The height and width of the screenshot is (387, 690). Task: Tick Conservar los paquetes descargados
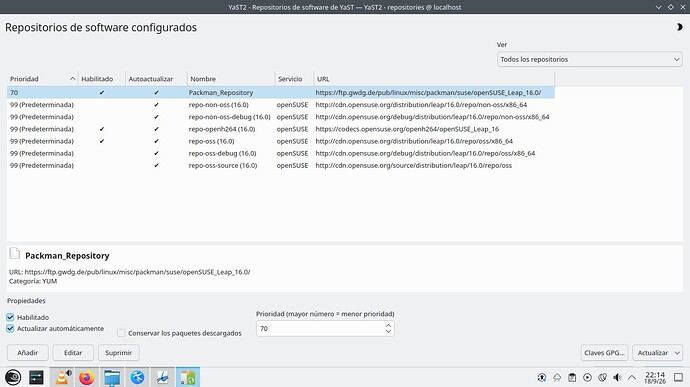pyautogui.click(x=121, y=333)
